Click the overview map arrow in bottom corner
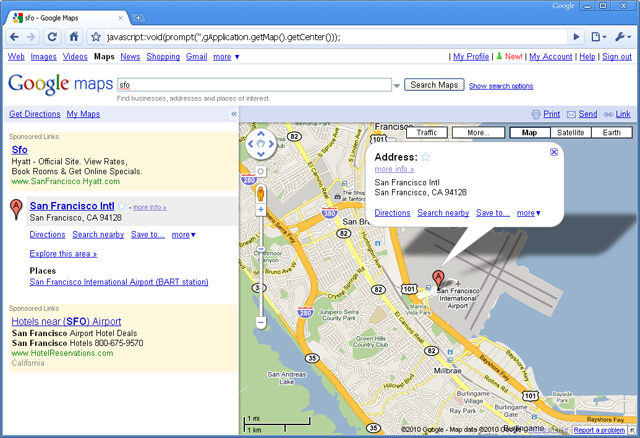Screen dimensions: 640x438 coord(632,431)
